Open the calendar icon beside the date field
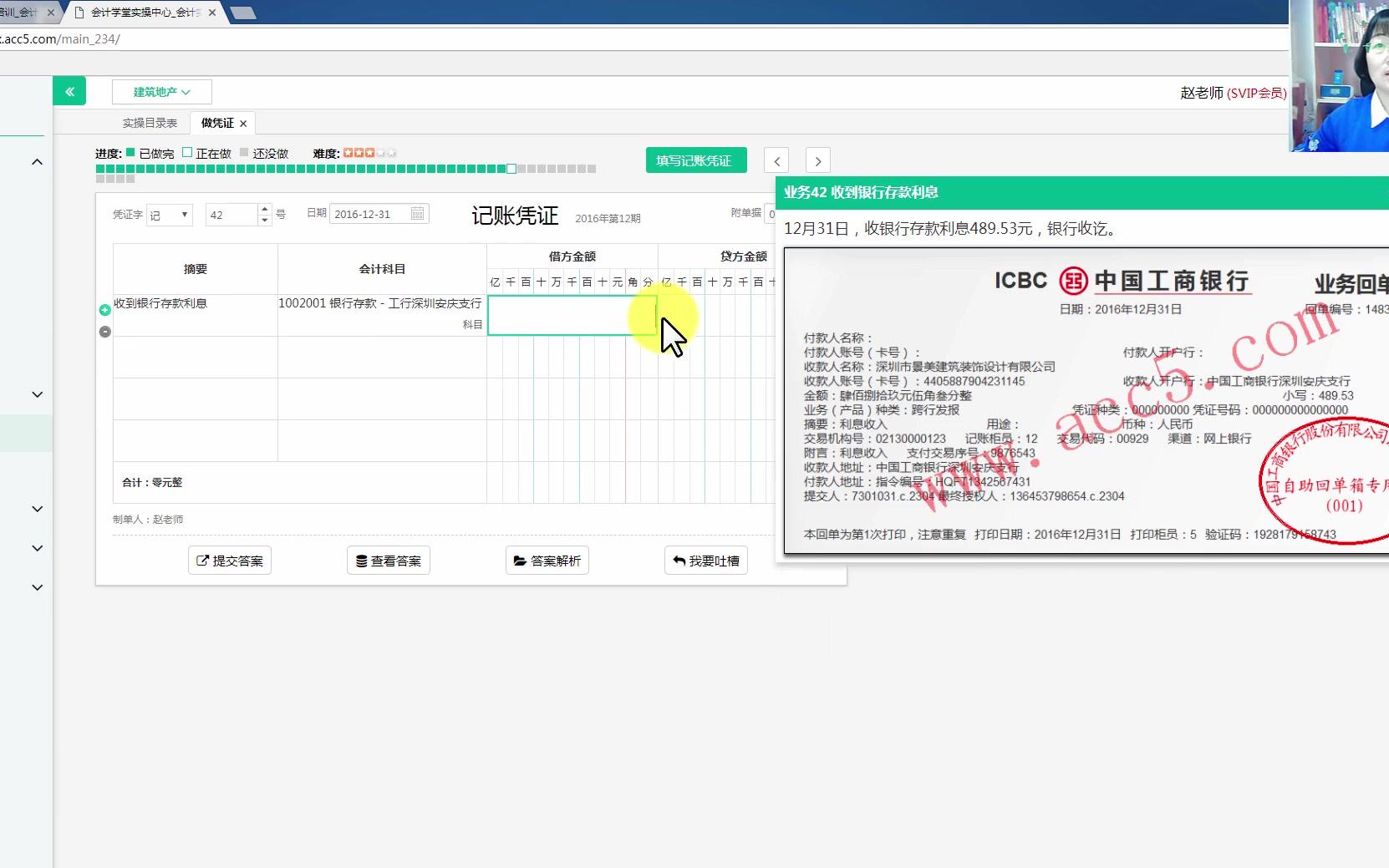1389x868 pixels. pos(417,214)
